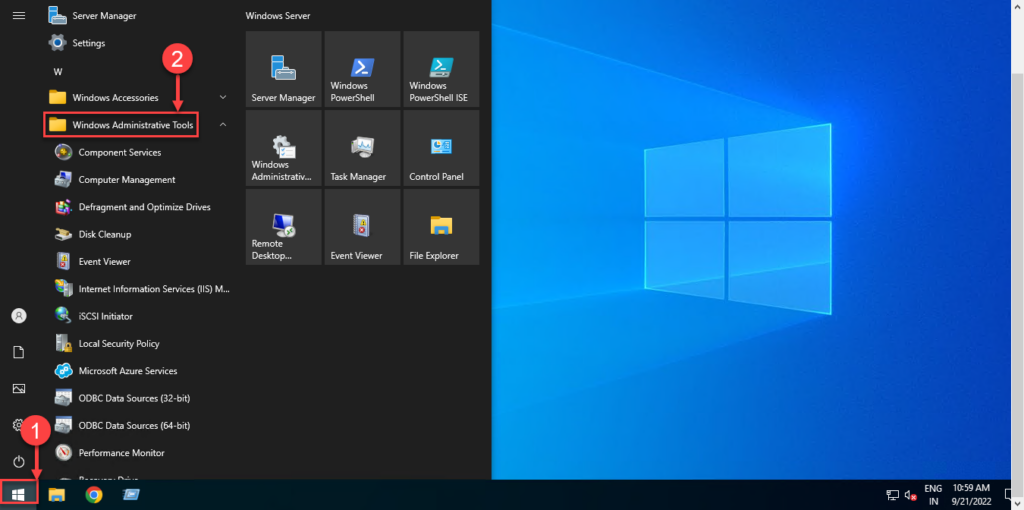The image size is (1024, 510).
Task: Open the ENG IN language switcher
Action: [933, 494]
